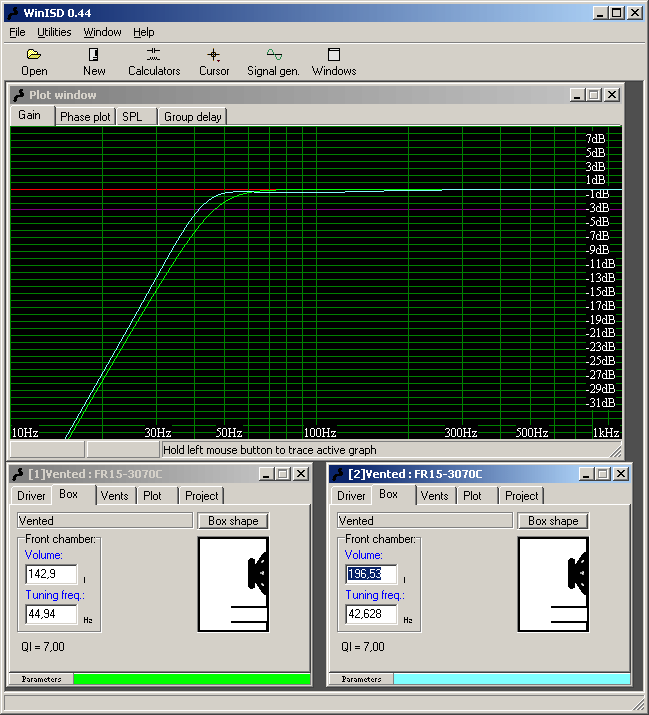Image resolution: width=649 pixels, height=715 pixels.
Task: Open the Calculators tool
Action: 154,61
